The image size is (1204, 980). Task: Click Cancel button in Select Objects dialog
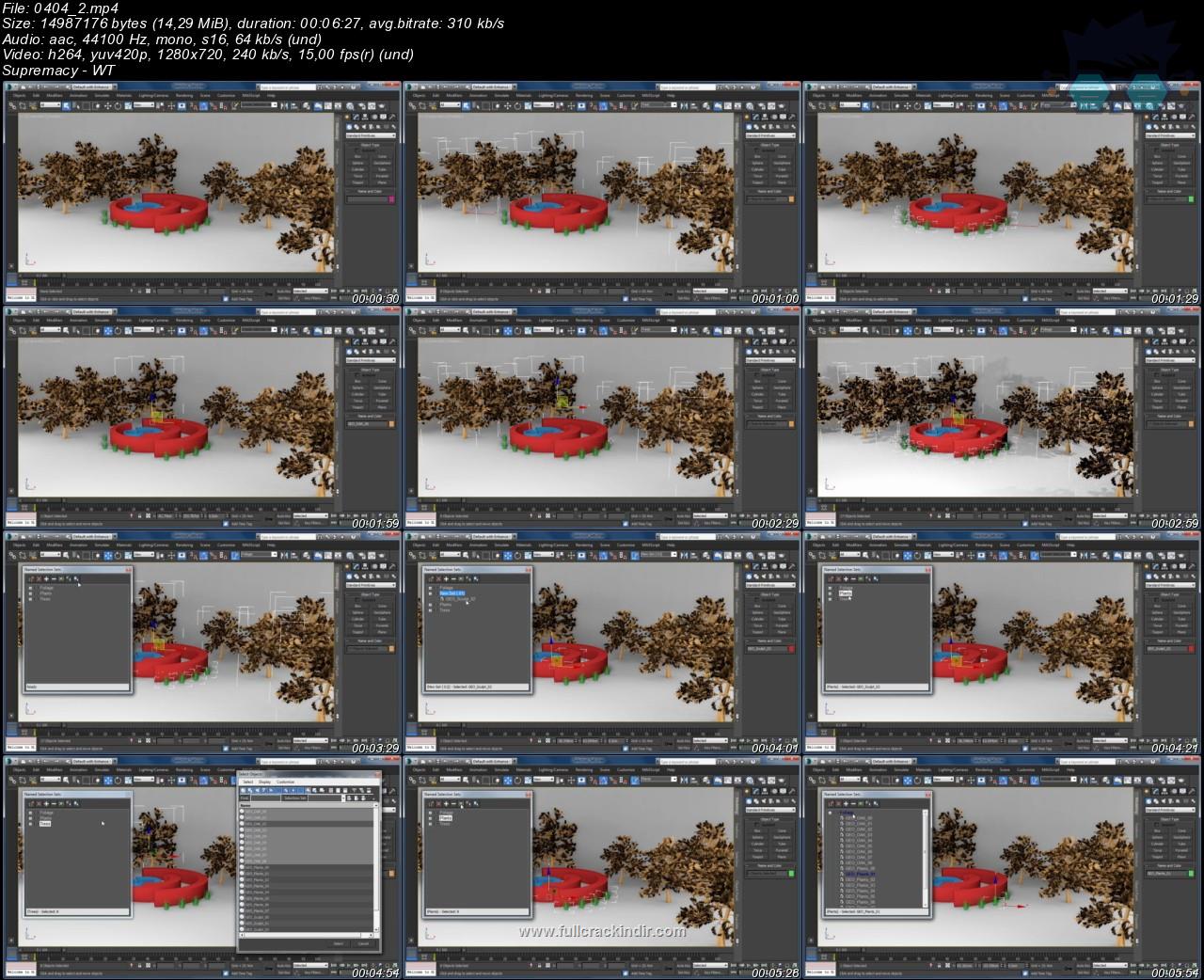click(363, 943)
